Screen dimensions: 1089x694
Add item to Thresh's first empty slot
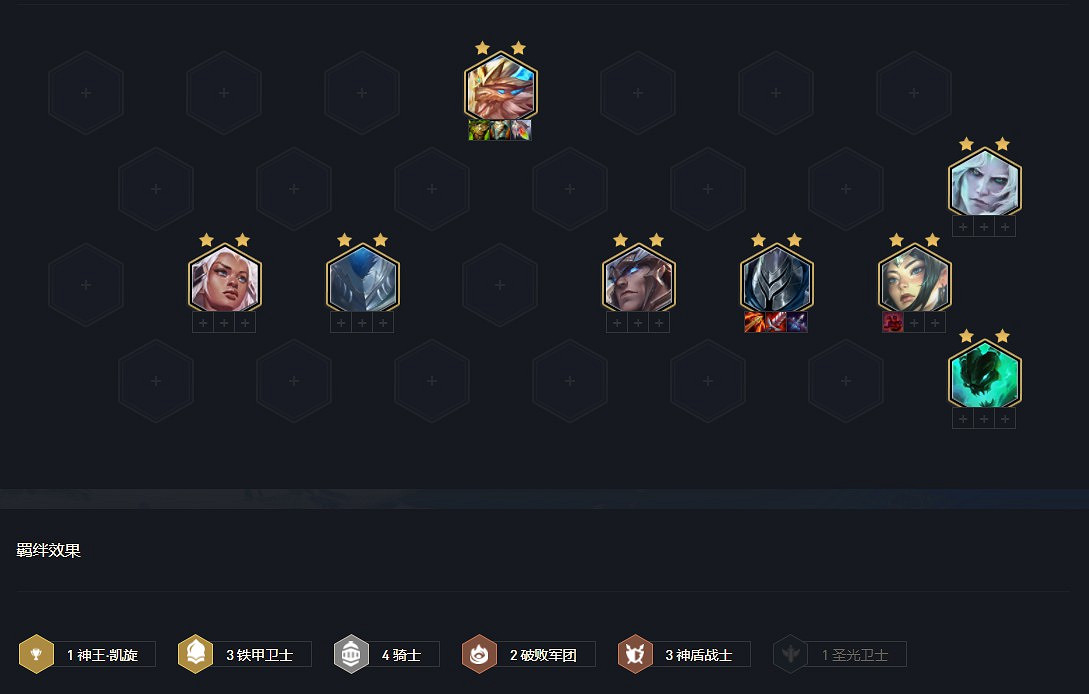coord(963,419)
